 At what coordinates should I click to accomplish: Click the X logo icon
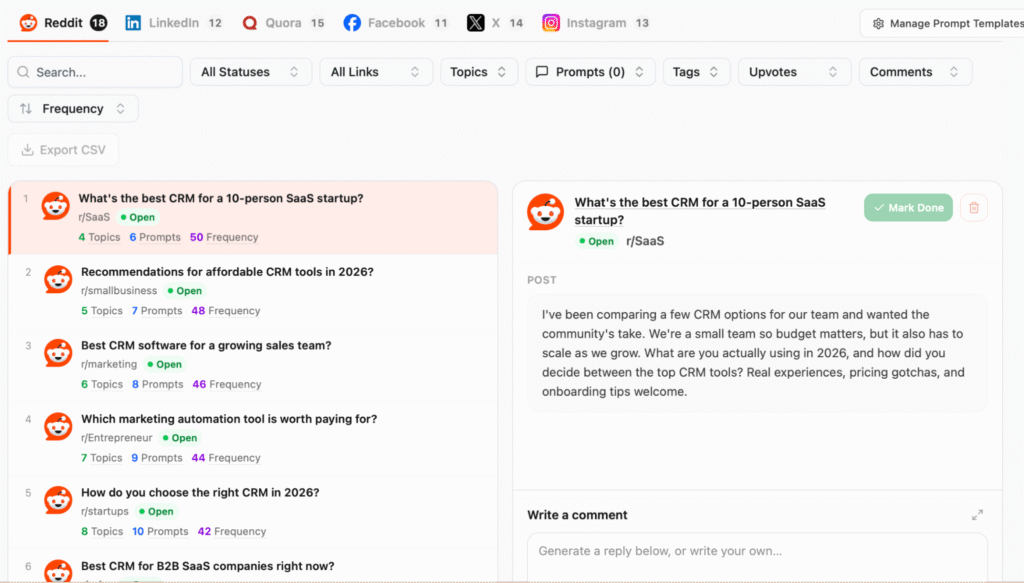pyautogui.click(x=475, y=23)
